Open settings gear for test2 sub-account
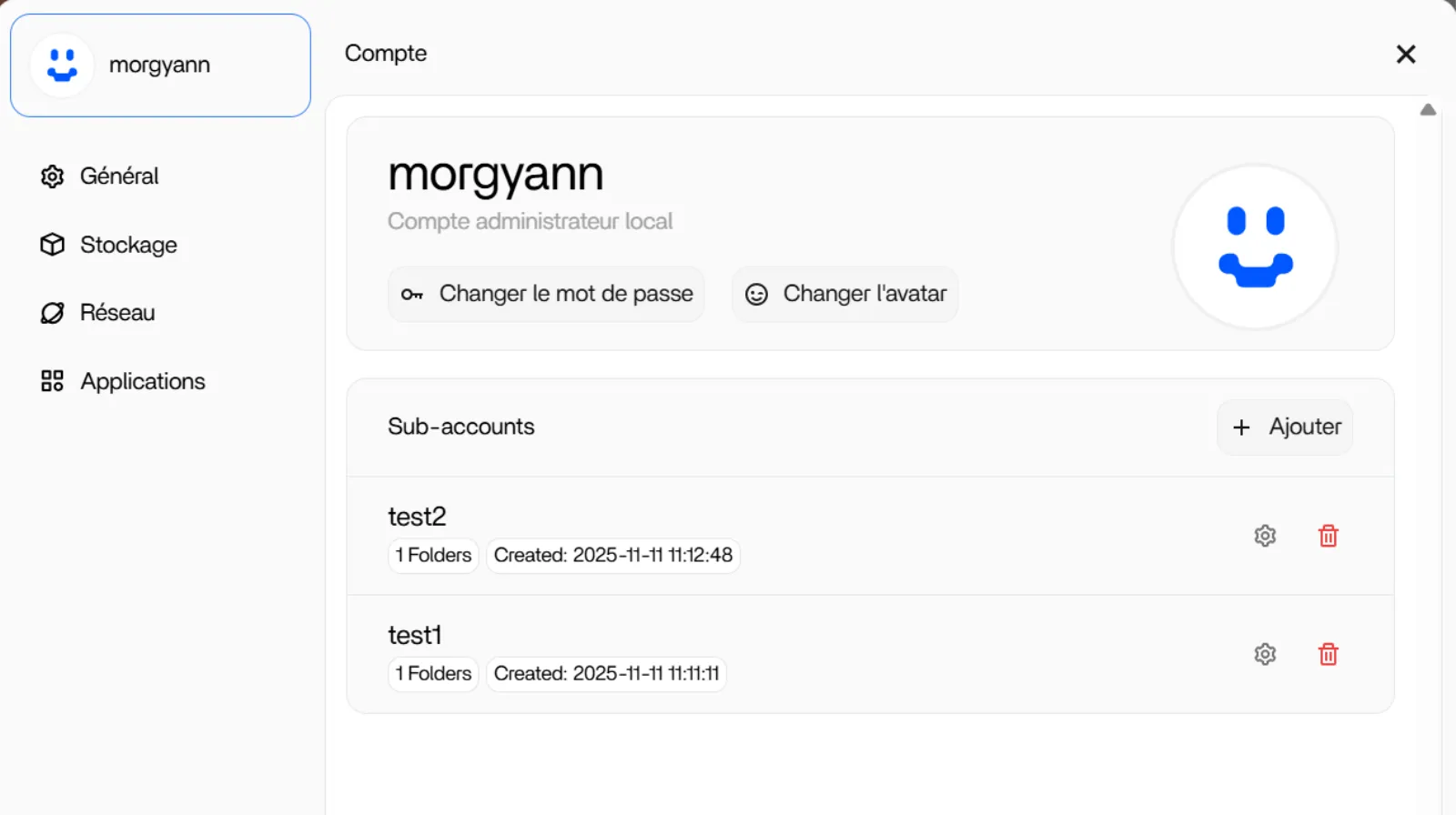The width and height of the screenshot is (1456, 815). tap(1265, 536)
